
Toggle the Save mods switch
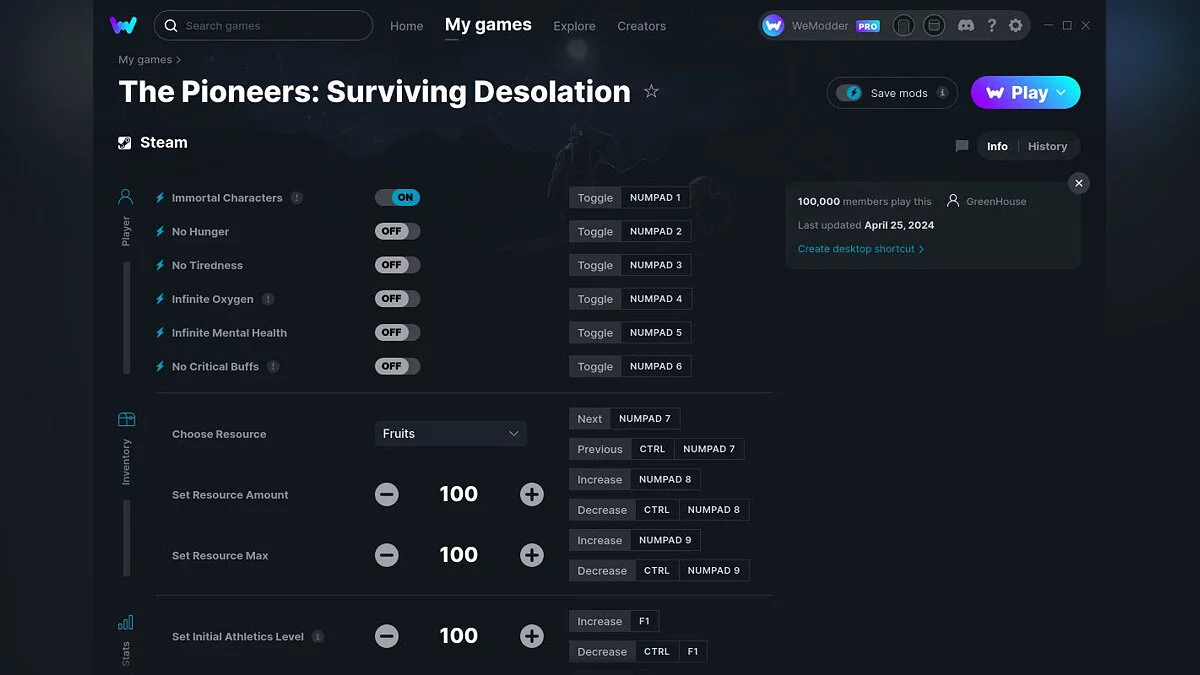(849, 93)
